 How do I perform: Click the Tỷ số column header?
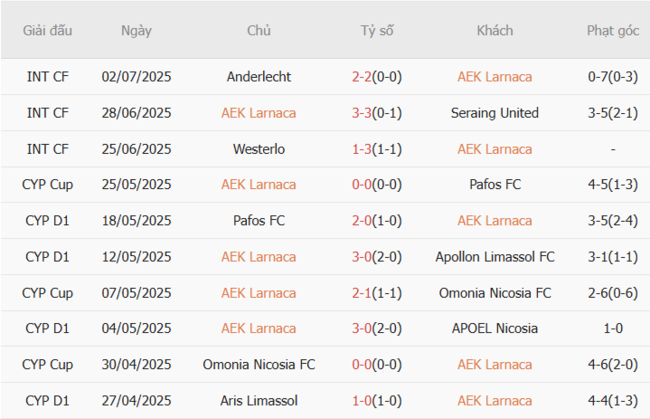click(x=377, y=31)
